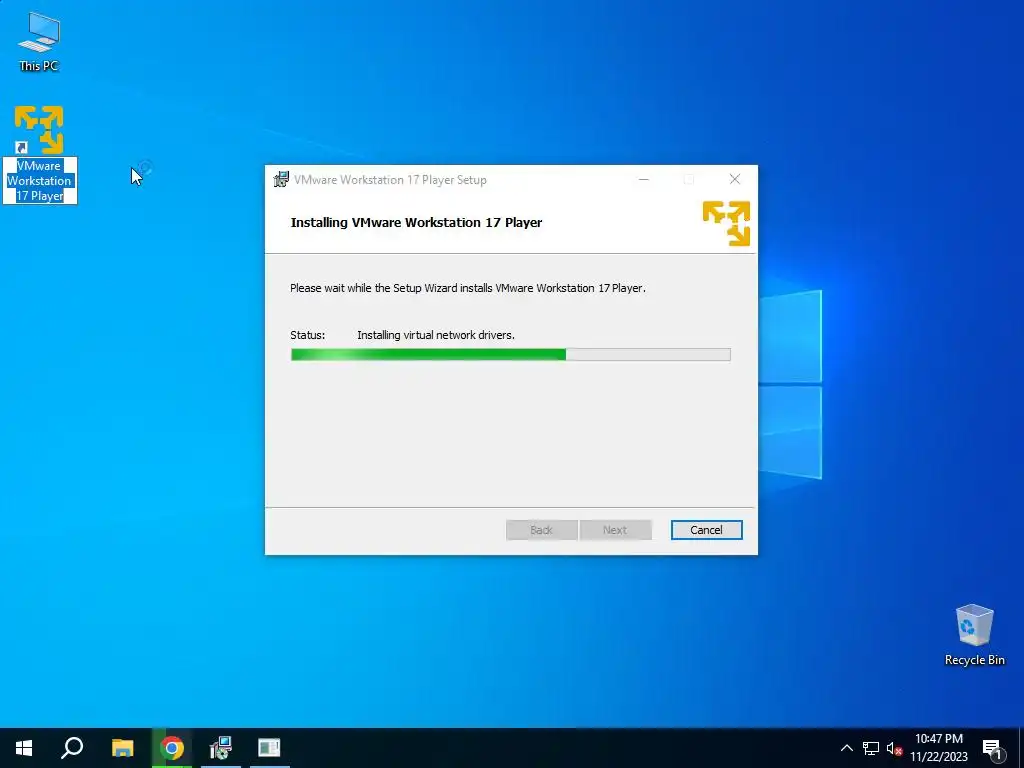Open the Action Center notifications icon
The width and height of the screenshot is (1024, 768).
coord(992,749)
